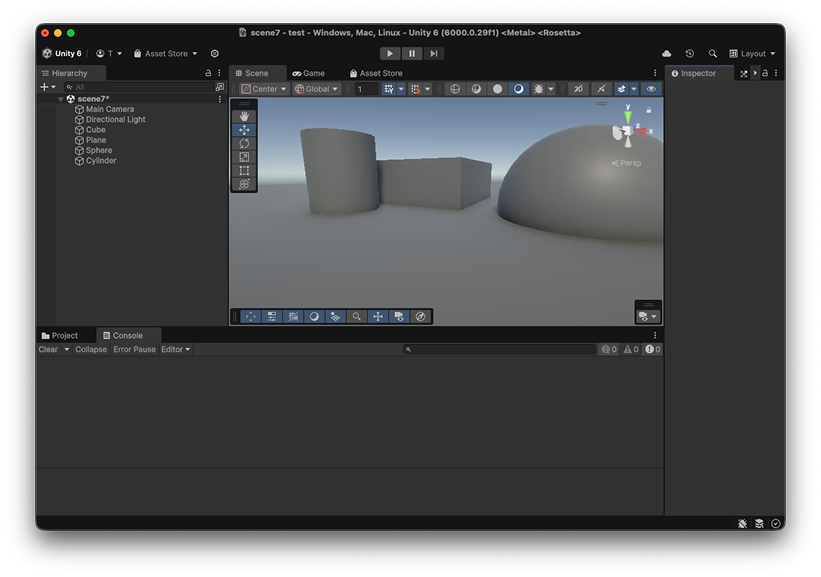Click the Play button
This screenshot has width=821, height=577.
click(390, 54)
